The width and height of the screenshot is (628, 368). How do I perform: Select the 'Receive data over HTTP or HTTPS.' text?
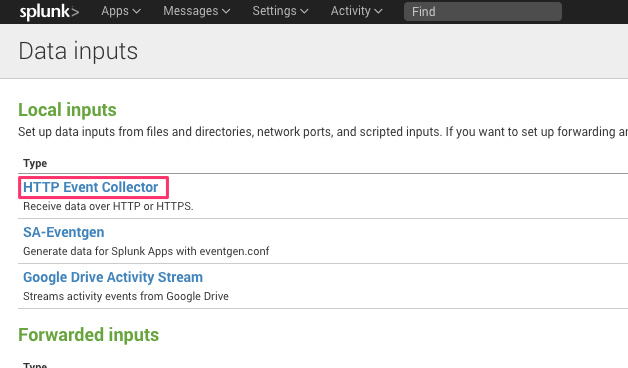pyautogui.click(x=108, y=206)
